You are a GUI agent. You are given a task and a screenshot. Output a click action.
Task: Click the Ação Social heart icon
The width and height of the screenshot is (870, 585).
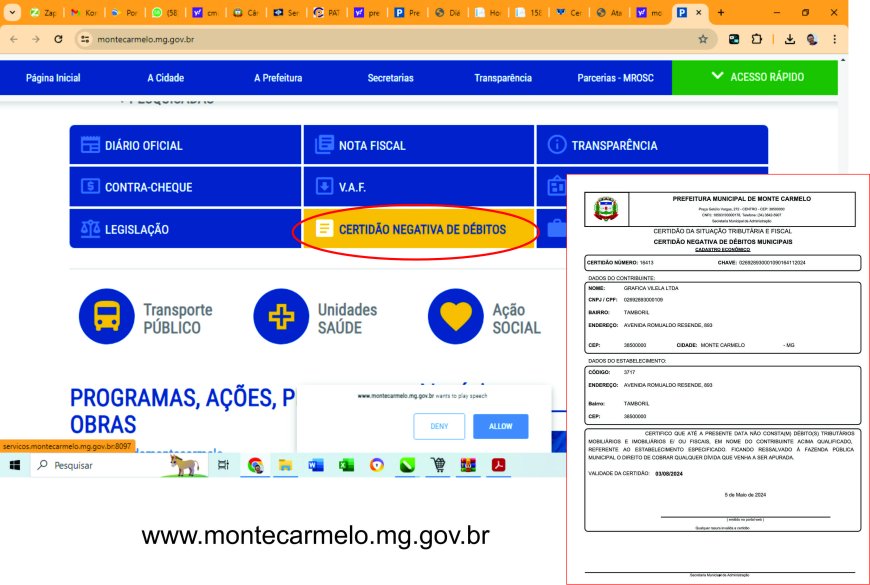[456, 316]
